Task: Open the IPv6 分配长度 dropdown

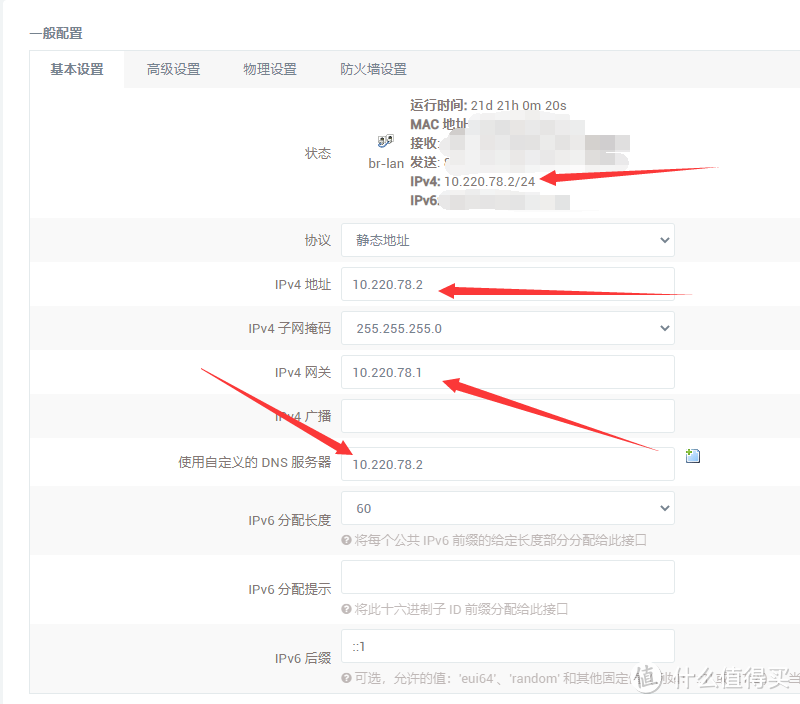Action: tap(507, 508)
